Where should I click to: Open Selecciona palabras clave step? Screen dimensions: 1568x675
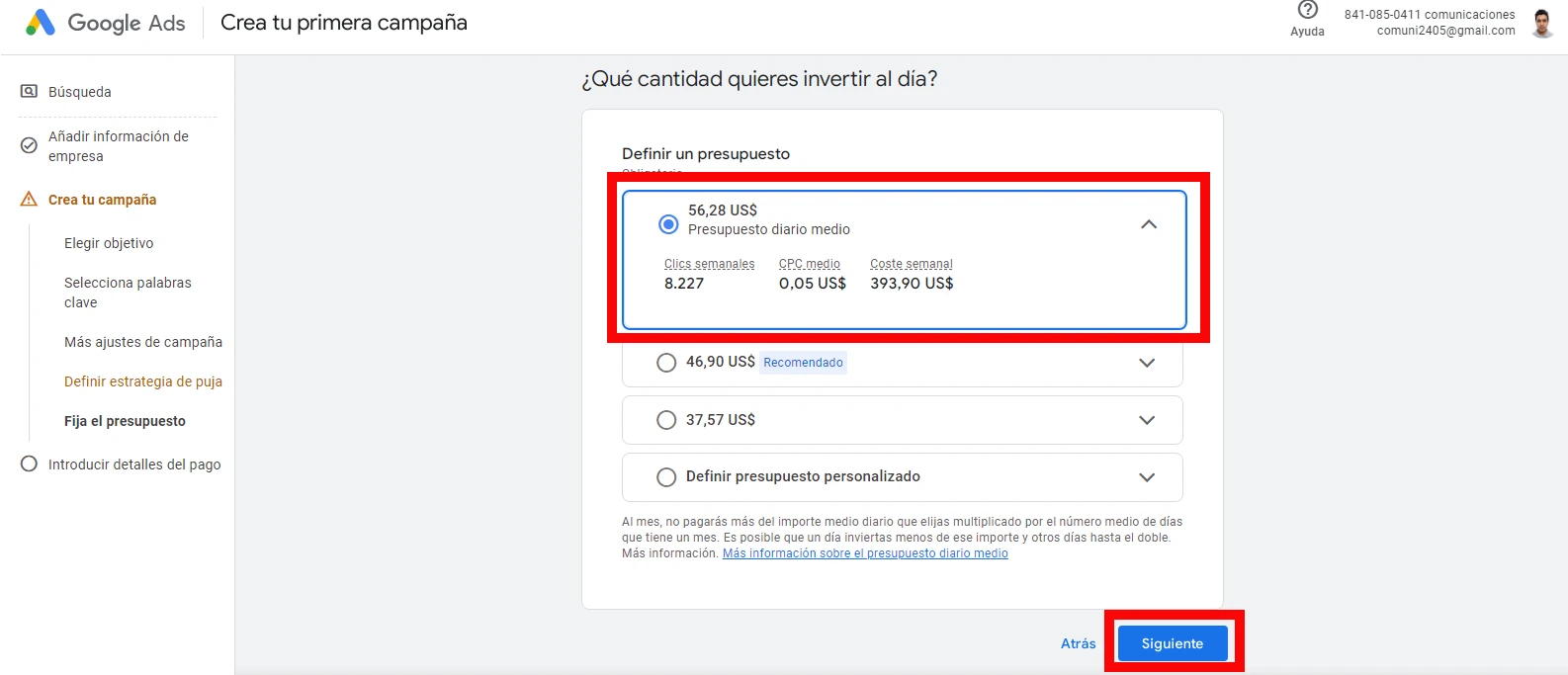128,293
